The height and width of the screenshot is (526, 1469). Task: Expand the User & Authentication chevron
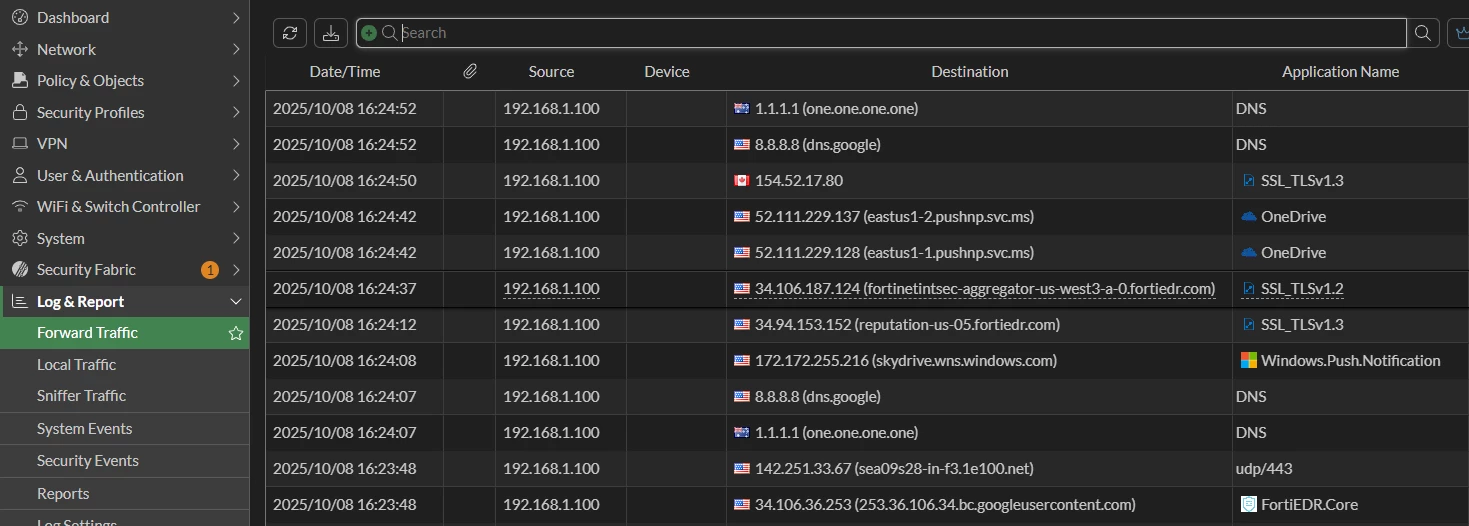[236, 175]
